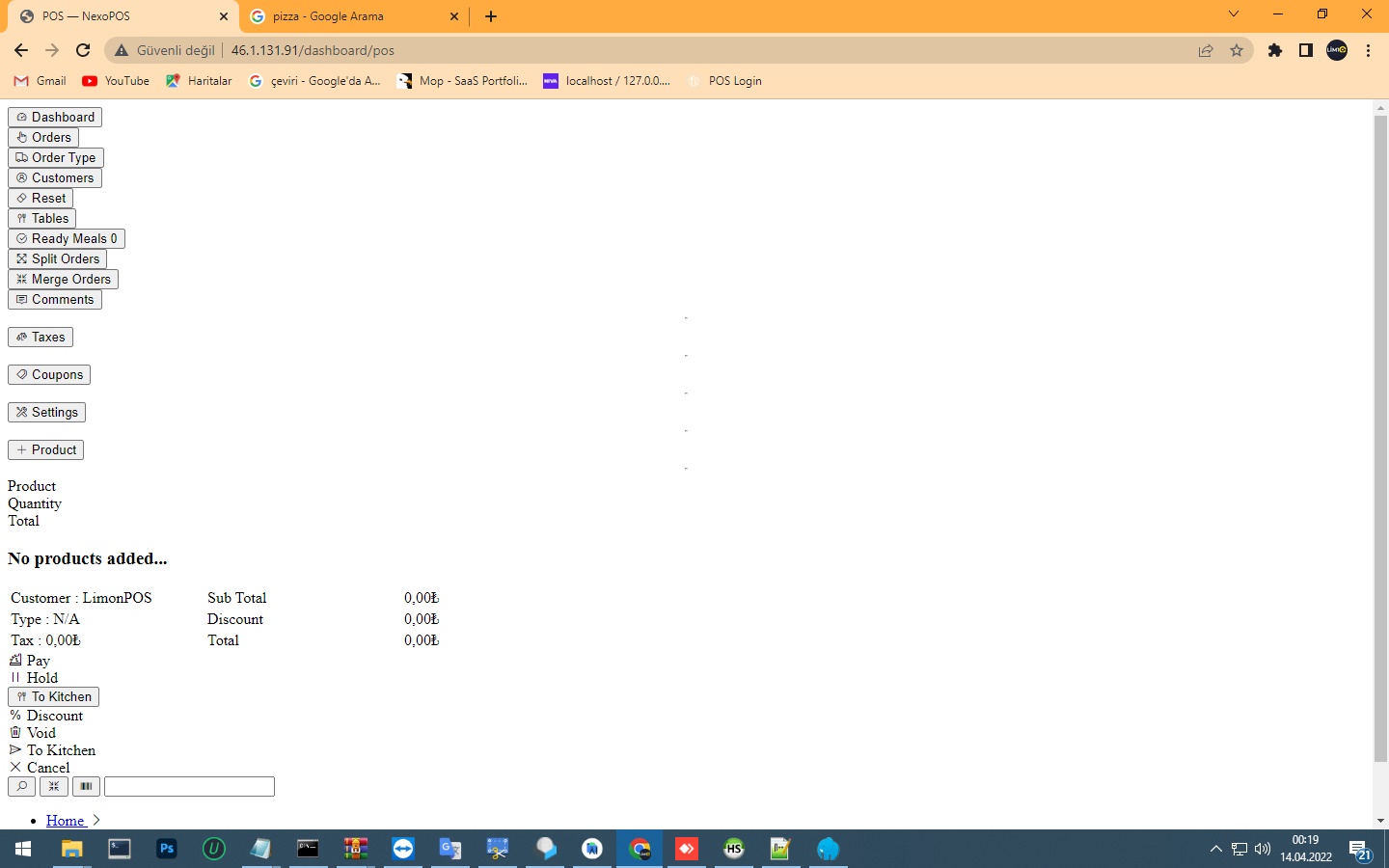Open the Dashboard menu item
The height and width of the screenshot is (868, 1389).
(54, 117)
